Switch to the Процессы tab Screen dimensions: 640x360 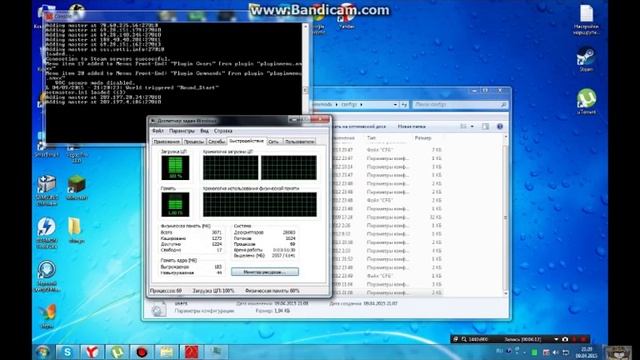(194, 142)
